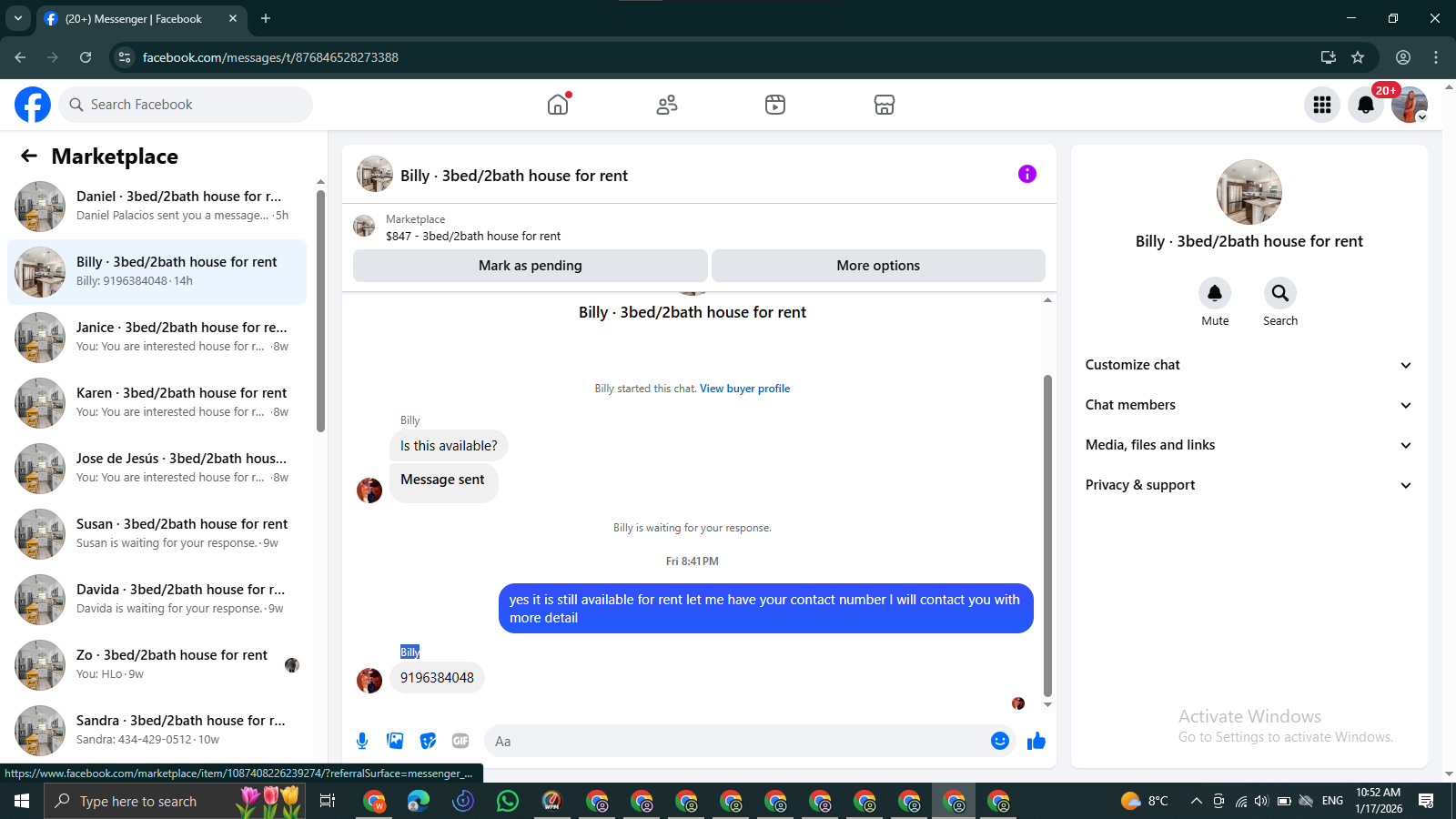Expand the Privacy & support section
This screenshot has height=819, width=1456.
[x=1249, y=485]
